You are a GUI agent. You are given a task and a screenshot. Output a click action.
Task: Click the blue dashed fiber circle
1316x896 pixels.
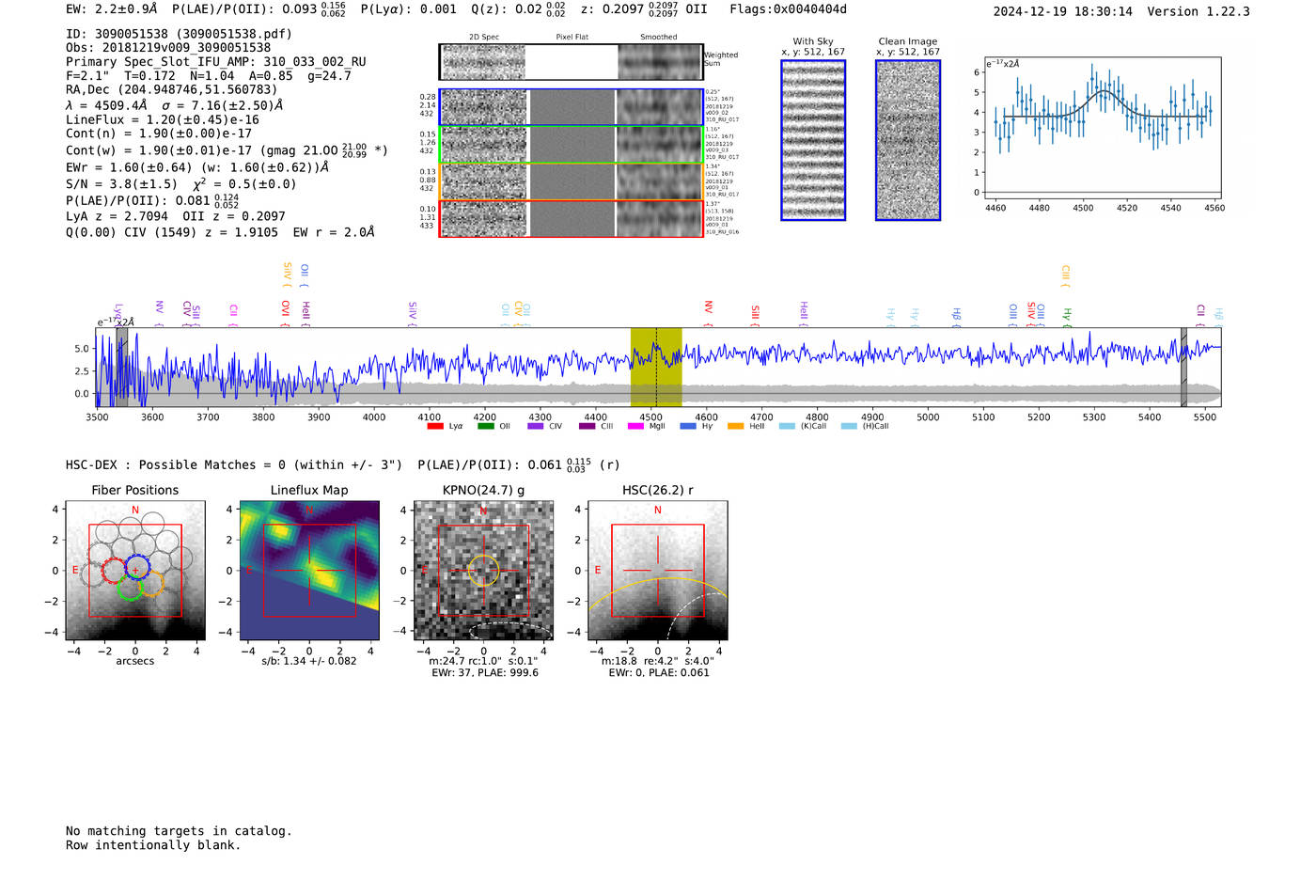point(137,566)
